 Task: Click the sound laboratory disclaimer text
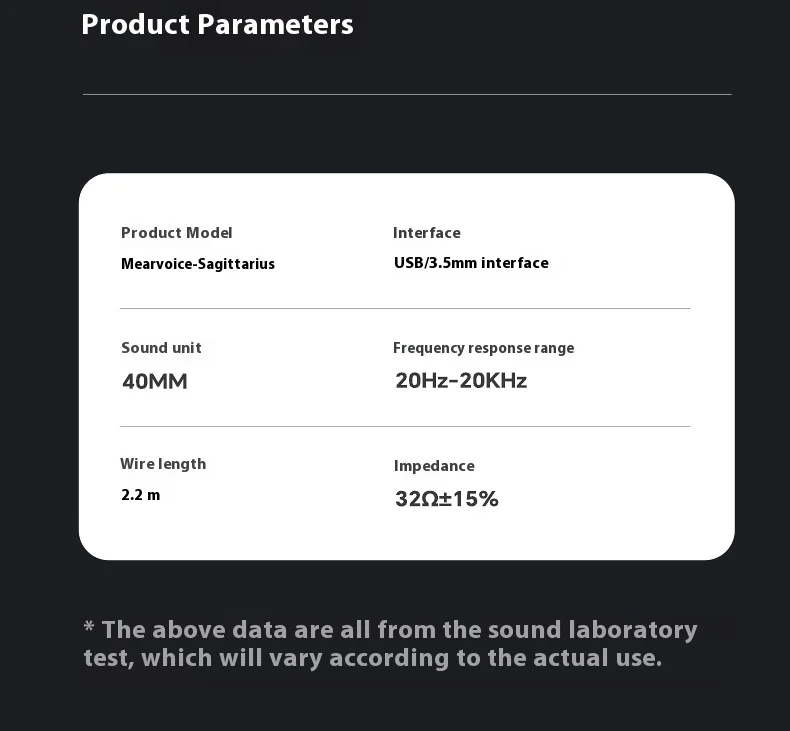pyautogui.click(x=390, y=644)
